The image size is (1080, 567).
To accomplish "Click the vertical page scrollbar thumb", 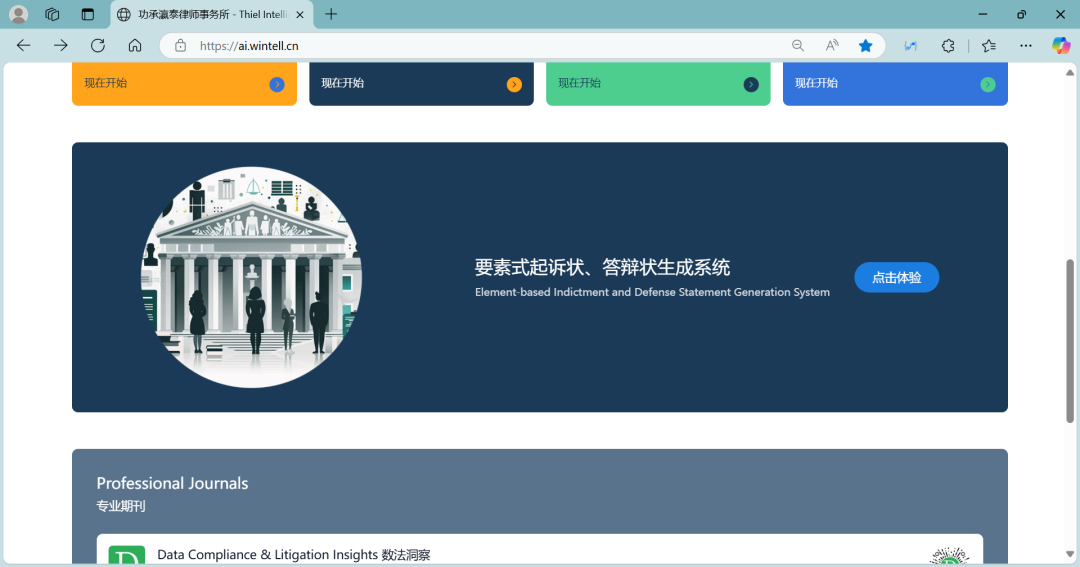I will pyautogui.click(x=1070, y=340).
